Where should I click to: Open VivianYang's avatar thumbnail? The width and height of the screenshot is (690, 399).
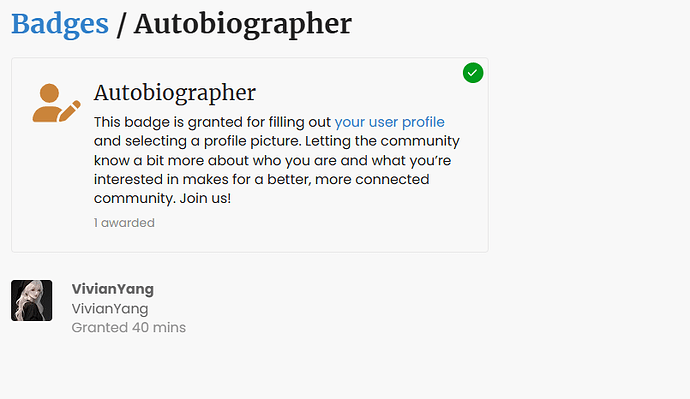[32, 300]
